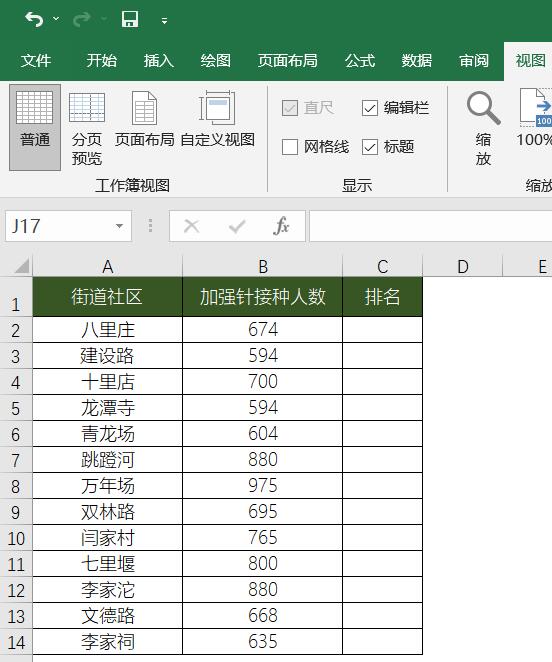The image size is (552, 662).
Task: Select the cell containing 青龙场
Action: coord(108,434)
